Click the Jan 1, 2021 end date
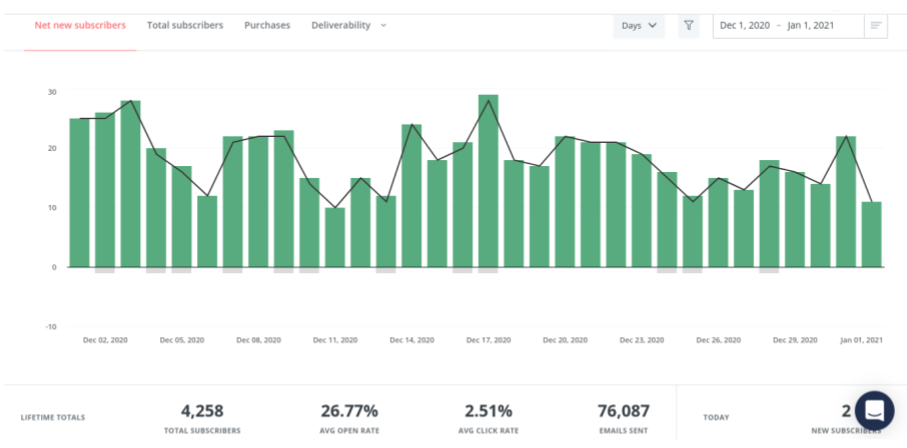 coord(810,26)
